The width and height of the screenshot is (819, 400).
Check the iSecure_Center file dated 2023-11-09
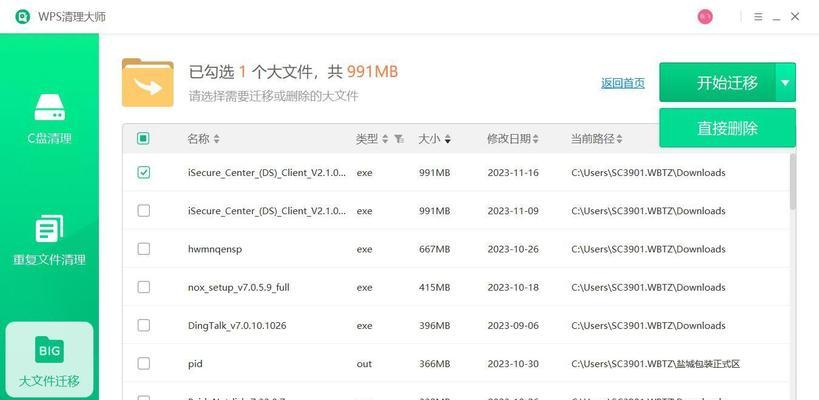(143, 210)
